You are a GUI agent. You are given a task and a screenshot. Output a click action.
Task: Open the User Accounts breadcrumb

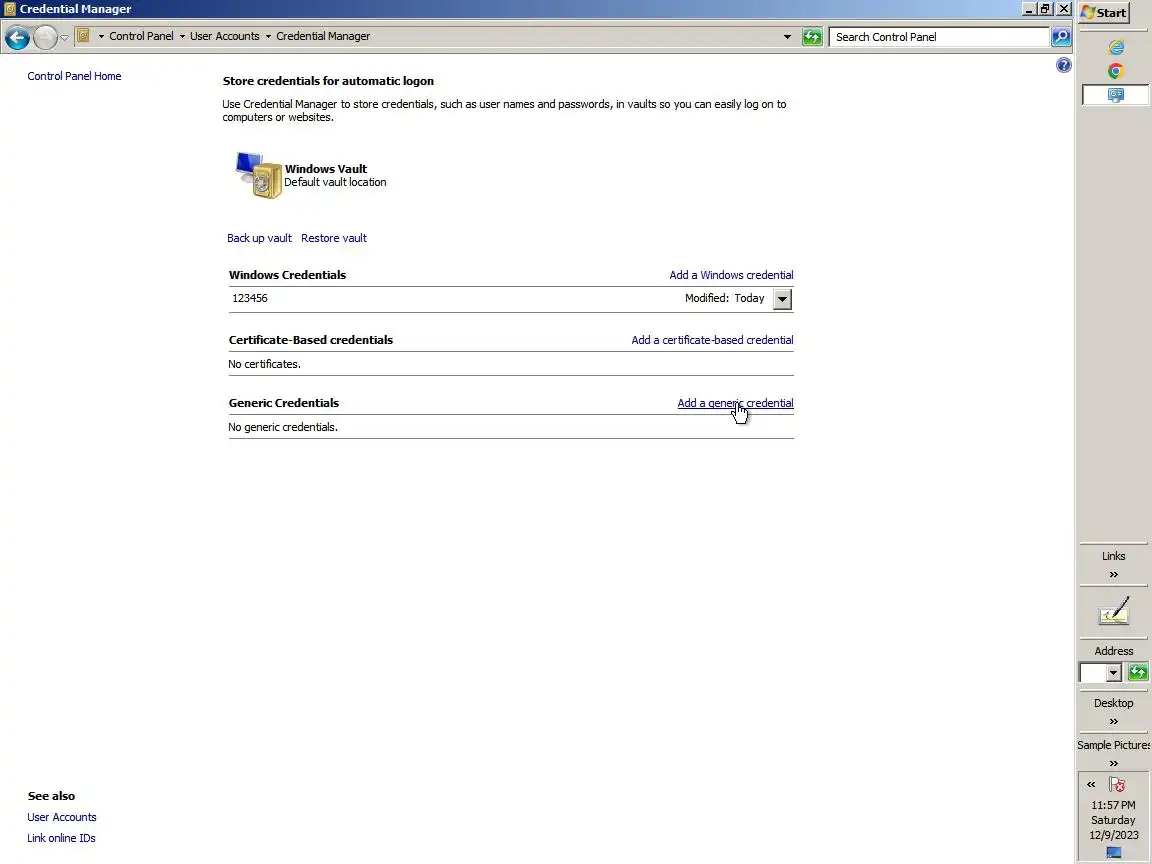coord(225,36)
